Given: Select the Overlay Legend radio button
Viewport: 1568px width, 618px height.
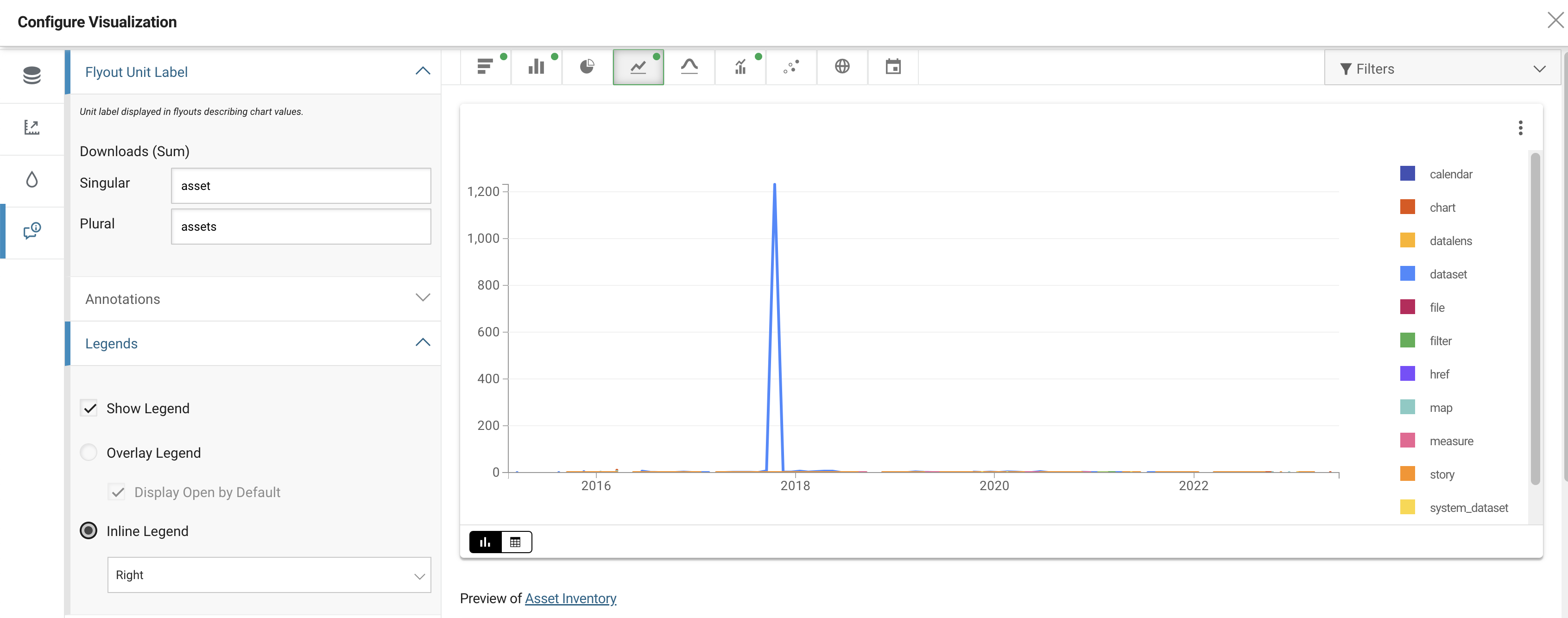Looking at the screenshot, I should (89, 453).
